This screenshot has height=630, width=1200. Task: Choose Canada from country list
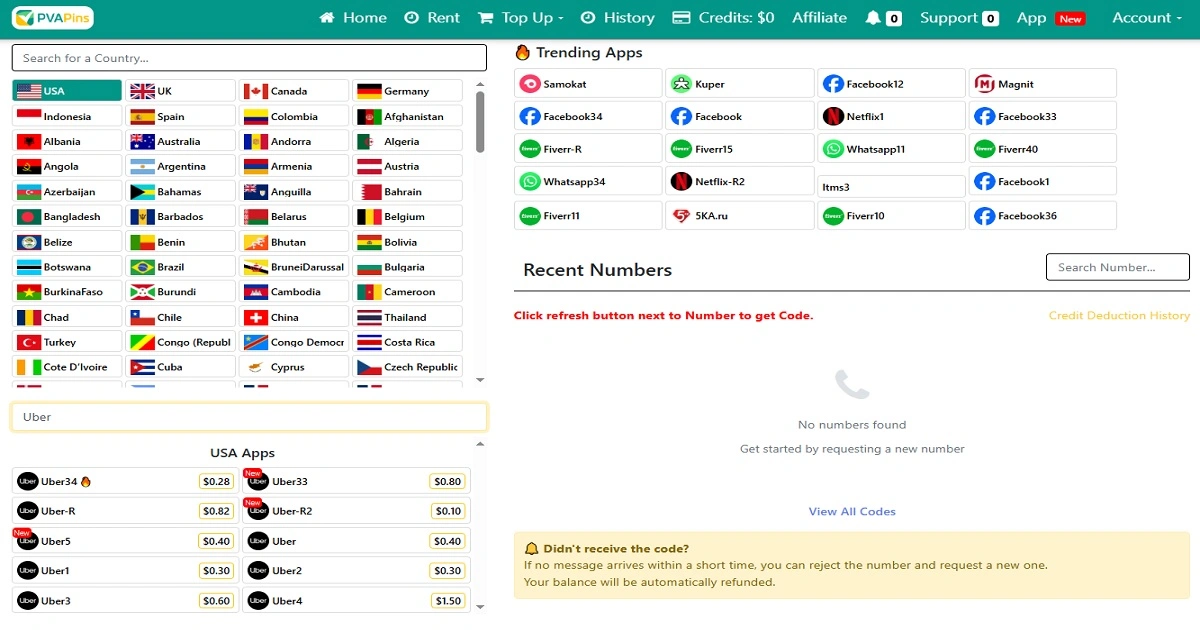coord(294,91)
